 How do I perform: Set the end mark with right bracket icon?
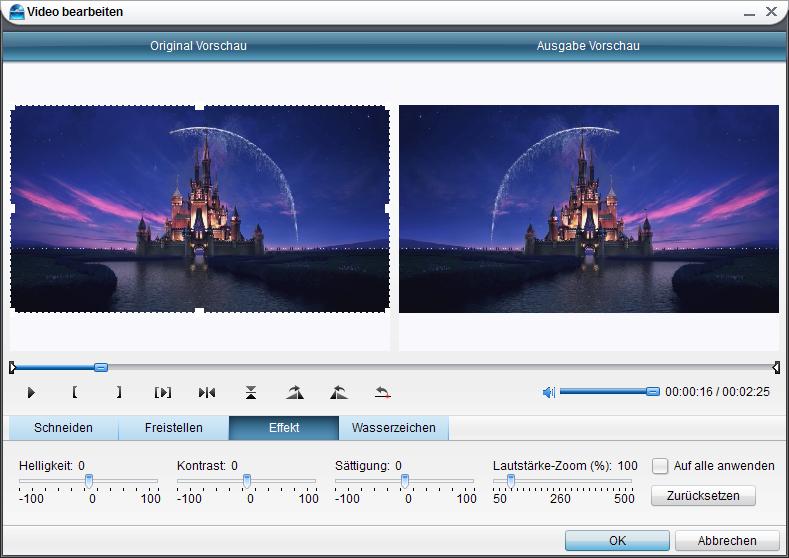point(119,393)
